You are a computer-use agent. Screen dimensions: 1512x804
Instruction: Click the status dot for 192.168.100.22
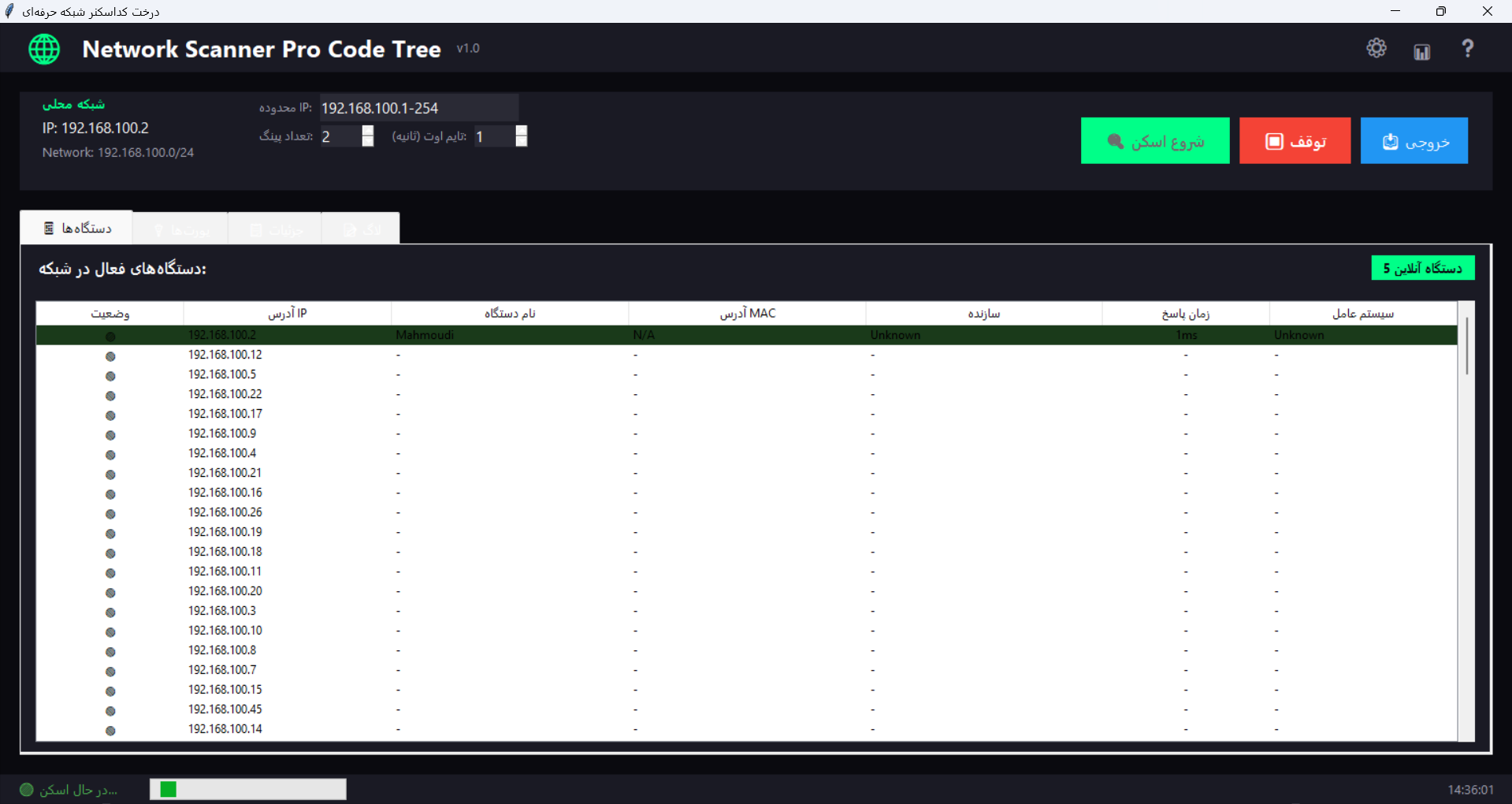click(110, 396)
